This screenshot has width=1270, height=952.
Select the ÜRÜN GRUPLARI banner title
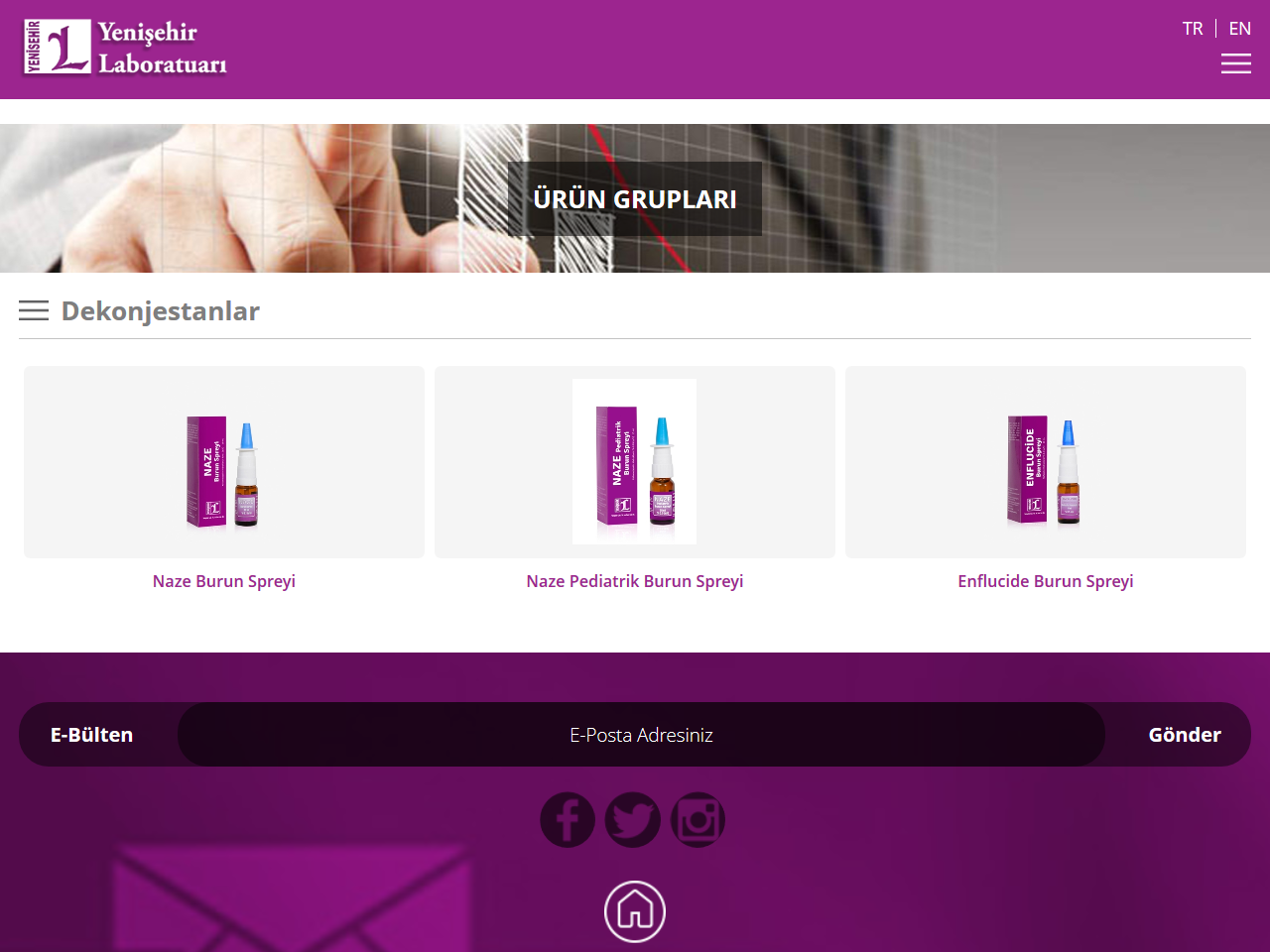pyautogui.click(x=635, y=199)
